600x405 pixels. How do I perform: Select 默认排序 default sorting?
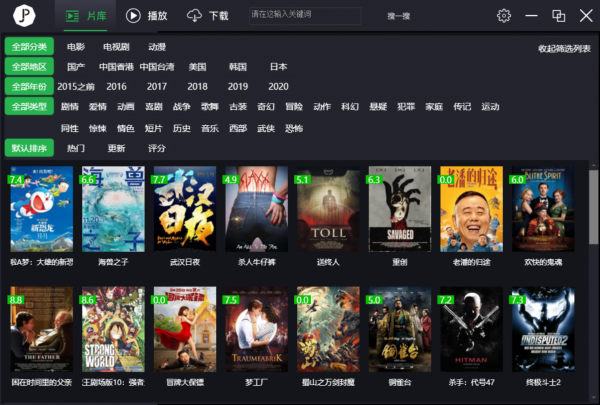[29, 148]
